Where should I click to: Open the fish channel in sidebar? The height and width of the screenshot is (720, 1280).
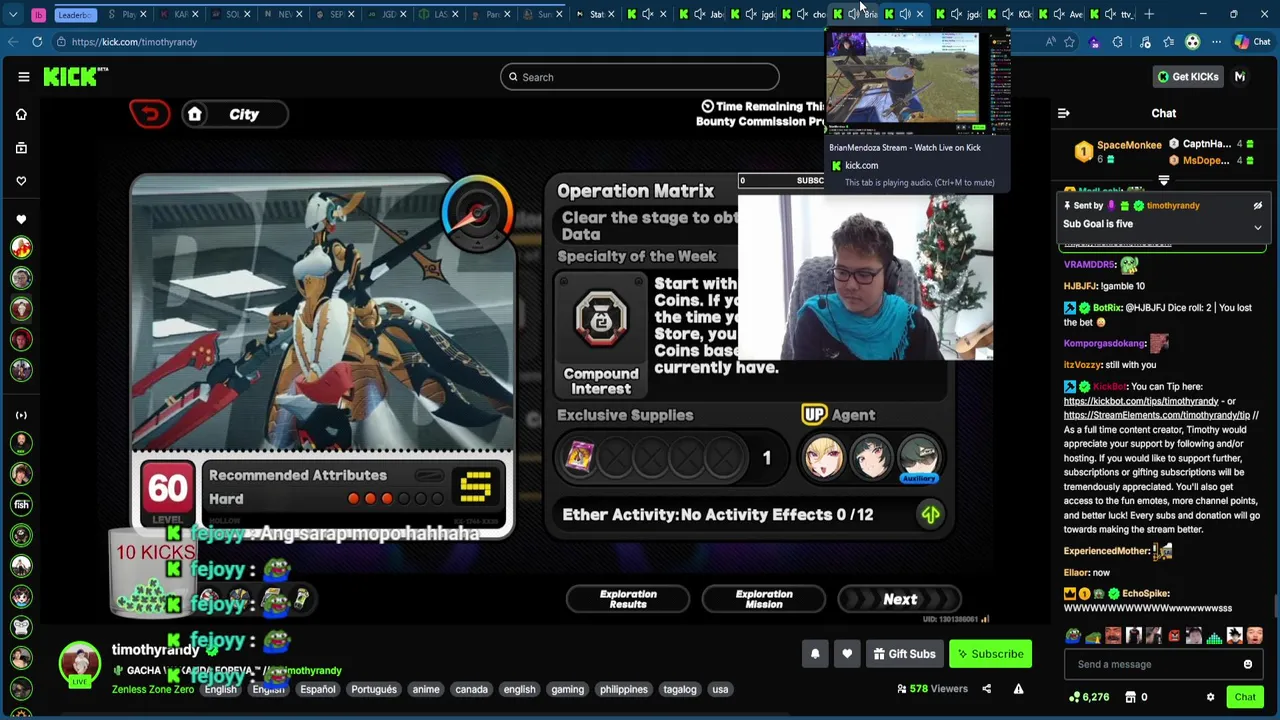[x=21, y=505]
